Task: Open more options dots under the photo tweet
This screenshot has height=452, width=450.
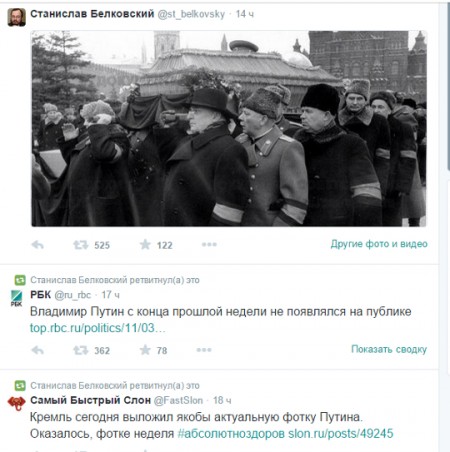Action: tap(209, 245)
